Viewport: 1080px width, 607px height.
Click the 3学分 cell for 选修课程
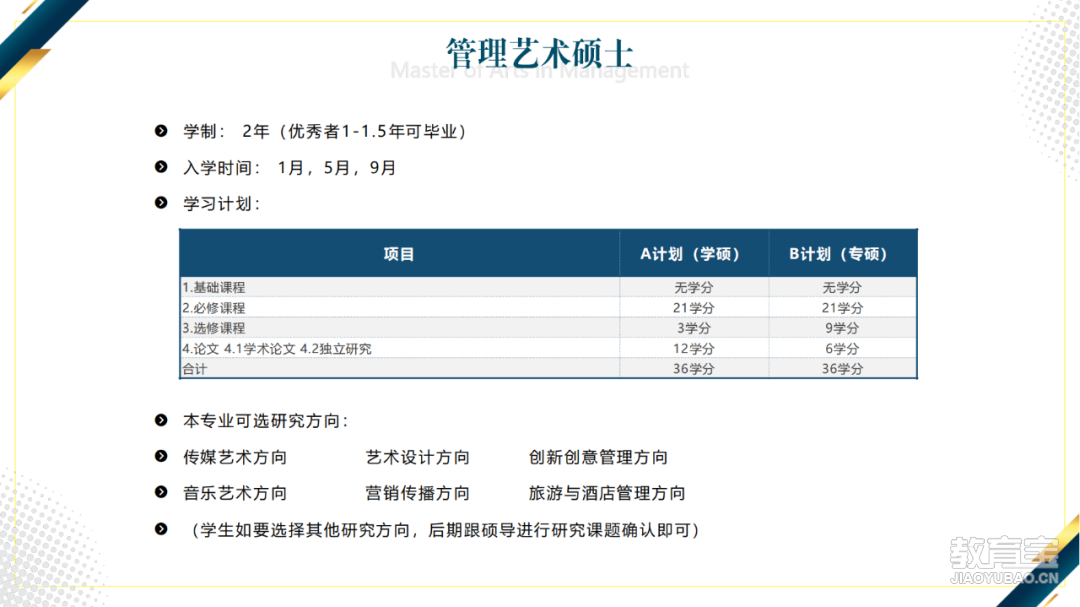click(x=694, y=328)
